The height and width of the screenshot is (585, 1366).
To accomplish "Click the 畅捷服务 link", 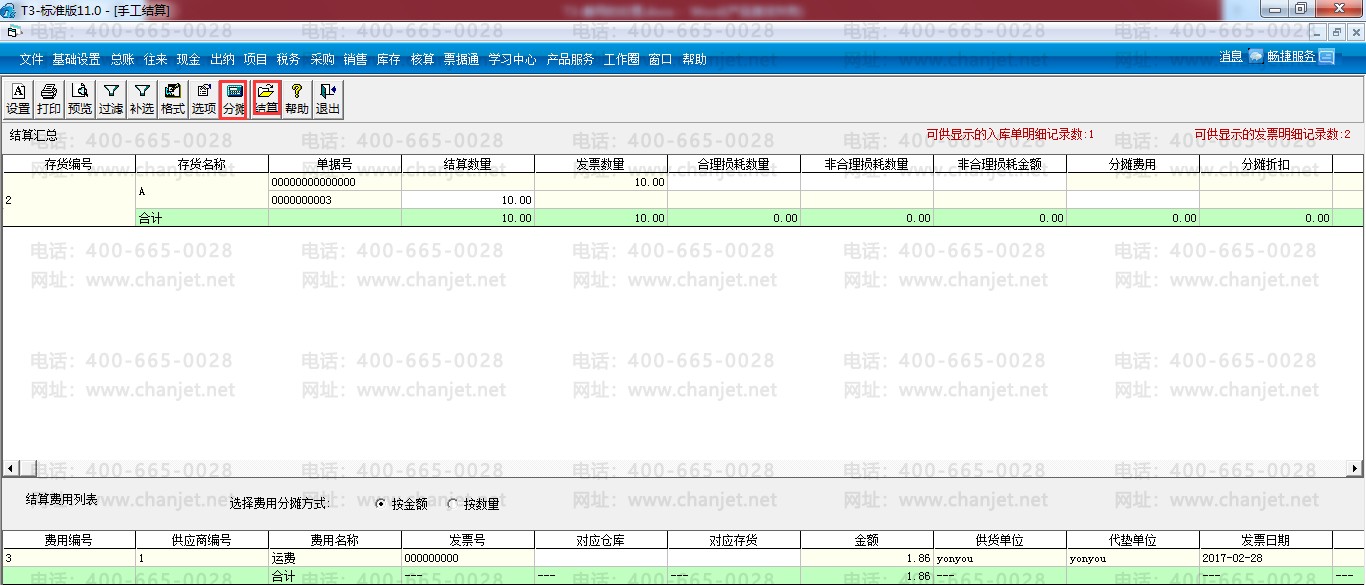I will pos(1291,57).
